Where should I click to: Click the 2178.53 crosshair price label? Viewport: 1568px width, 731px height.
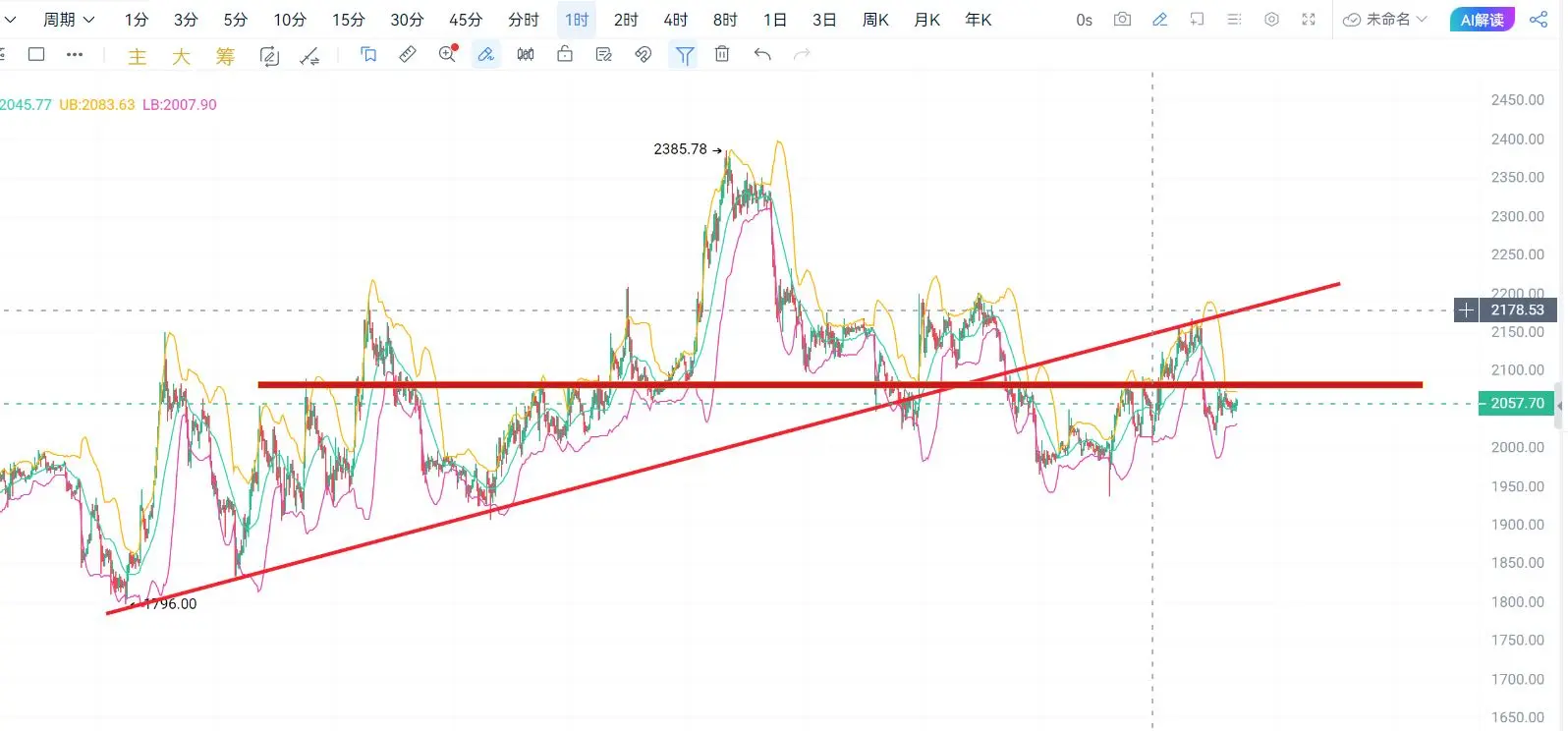pos(1518,310)
